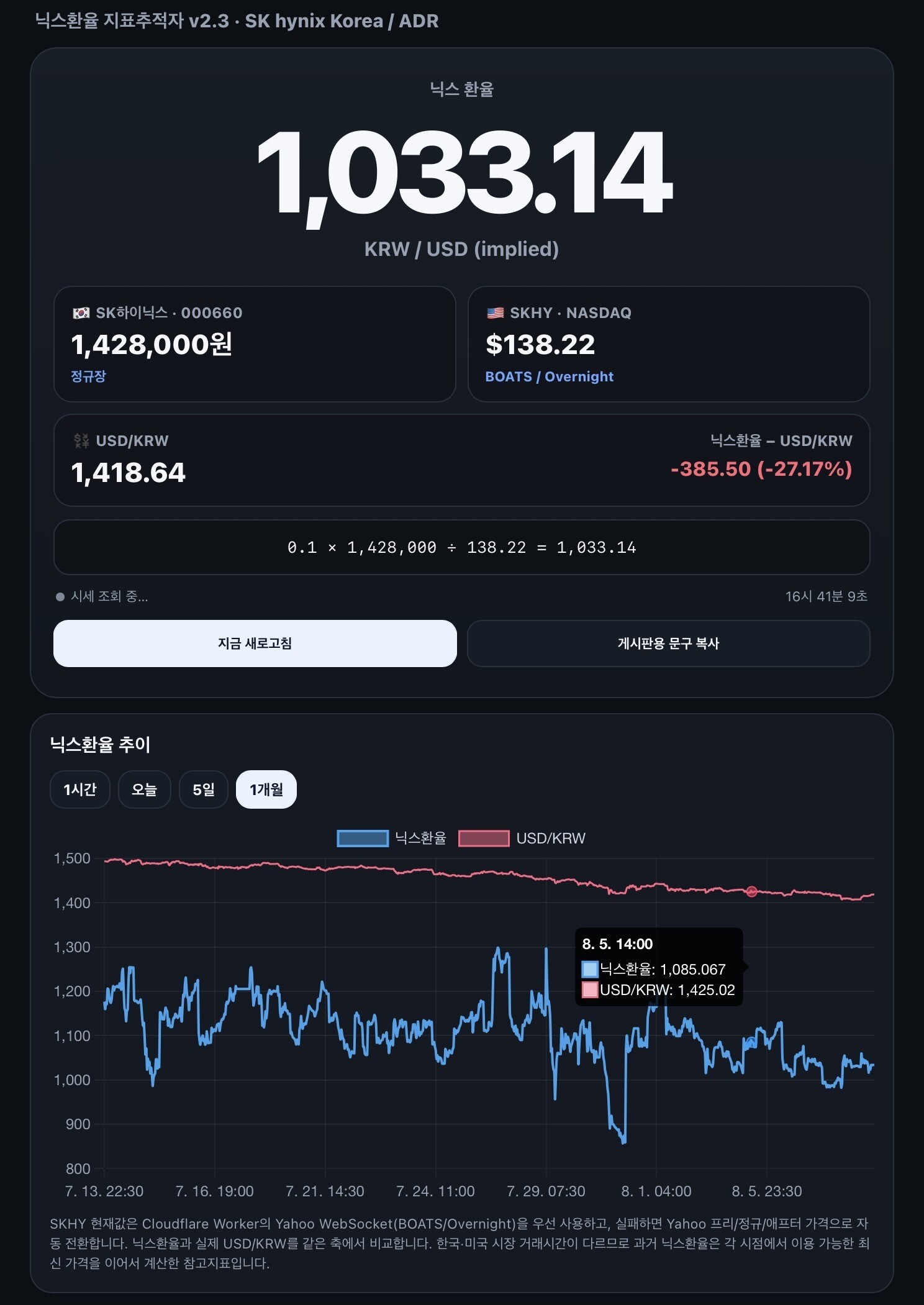Click the 정규장 session label
This screenshot has width=924, height=1305.
(89, 376)
